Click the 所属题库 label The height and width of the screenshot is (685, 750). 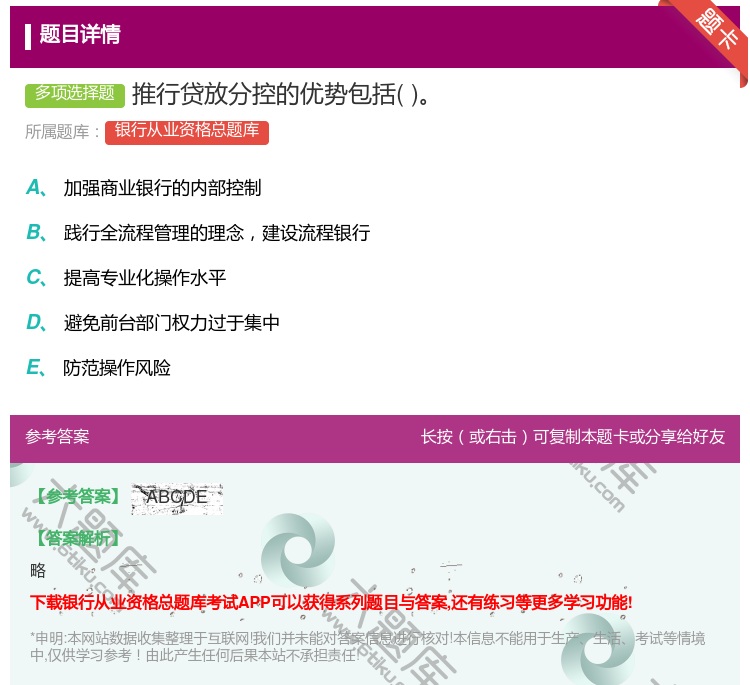(62, 132)
